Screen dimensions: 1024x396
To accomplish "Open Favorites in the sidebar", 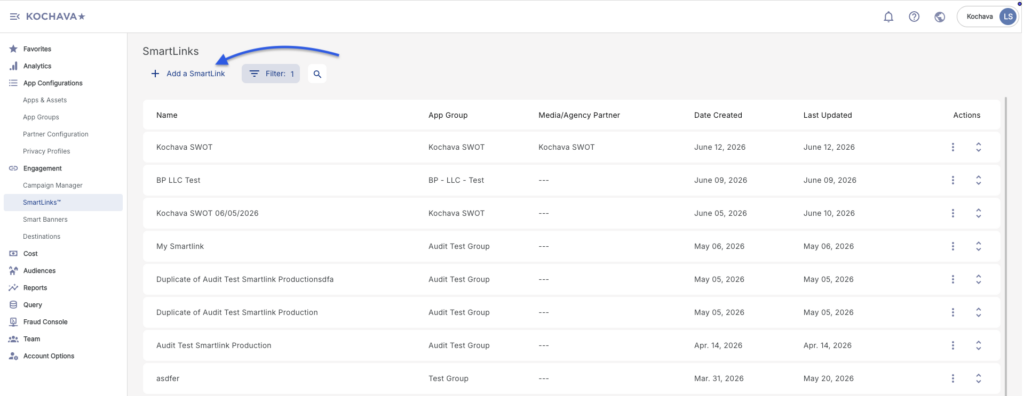I will 37,49.
